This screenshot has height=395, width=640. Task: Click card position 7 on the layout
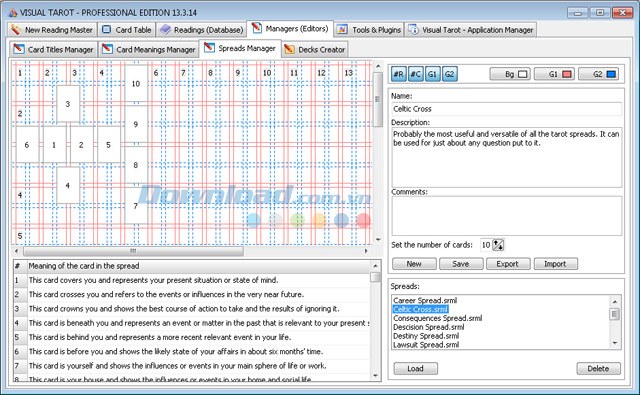pyautogui.click(x=136, y=206)
